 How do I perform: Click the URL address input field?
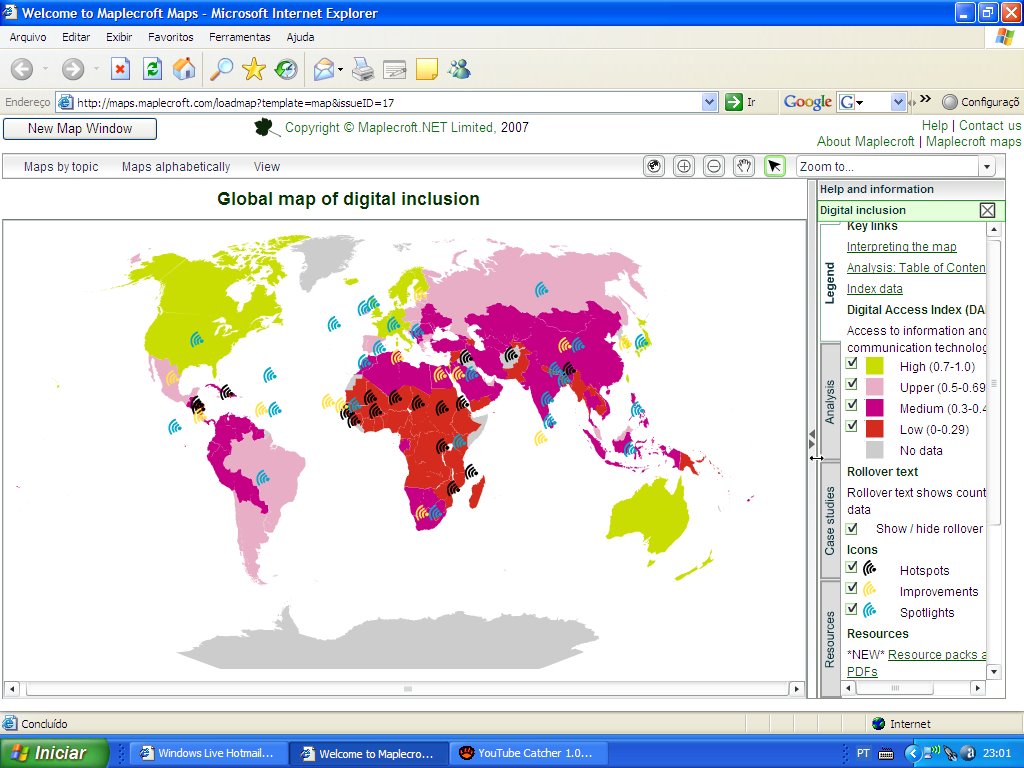pos(387,103)
